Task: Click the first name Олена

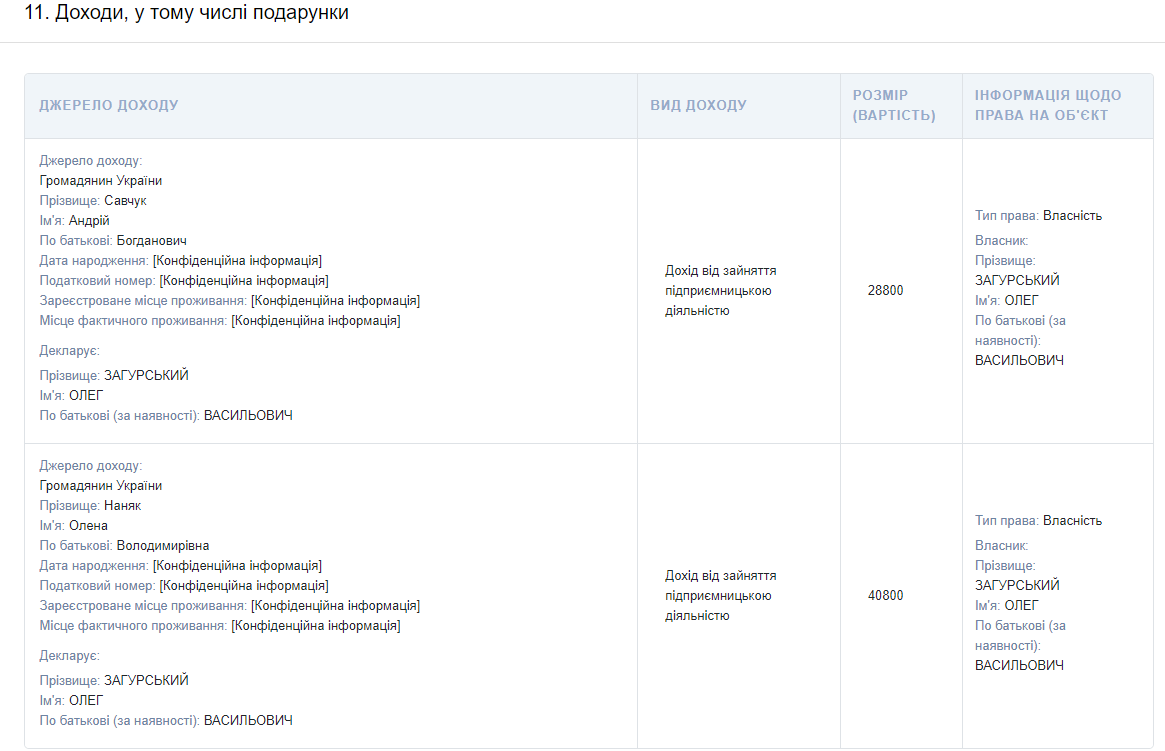Action: (x=88, y=526)
